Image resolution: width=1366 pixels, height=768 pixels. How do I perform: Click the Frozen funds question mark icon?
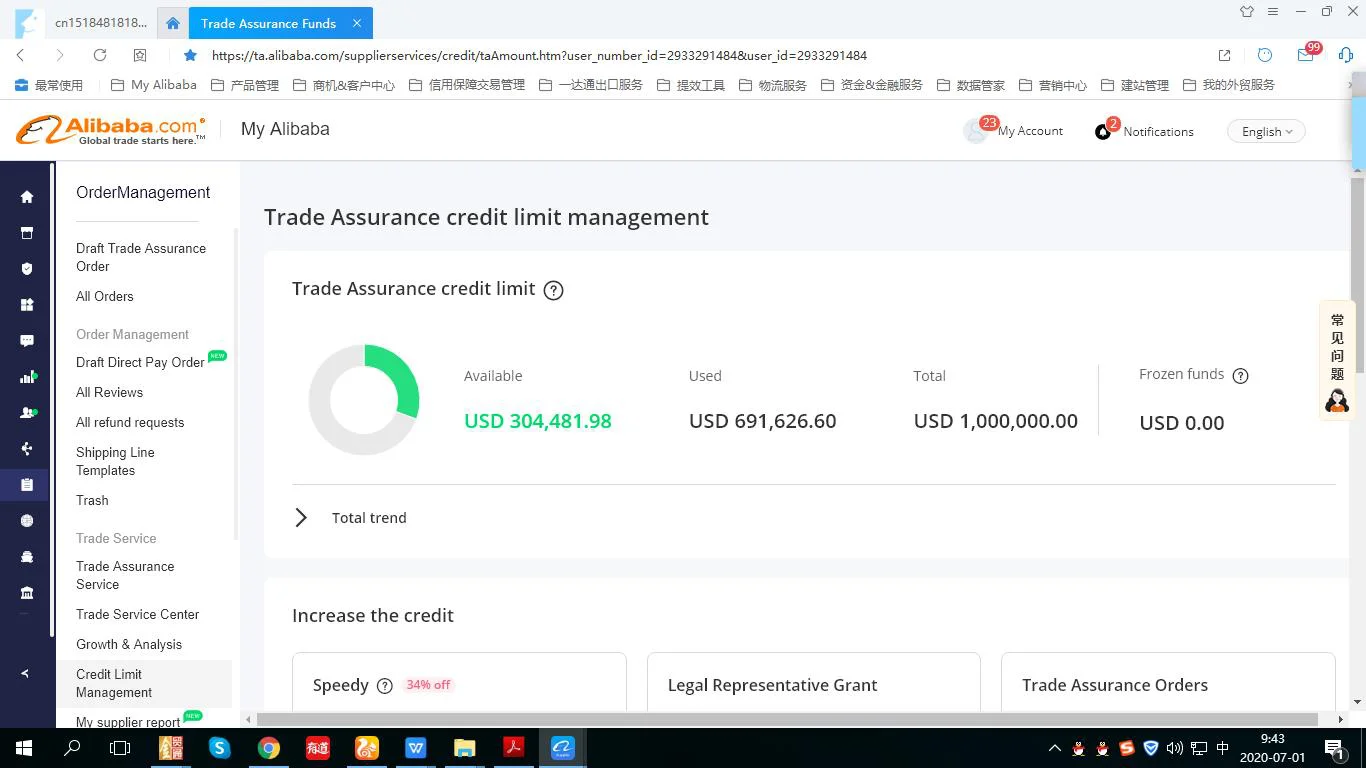[x=1240, y=376]
